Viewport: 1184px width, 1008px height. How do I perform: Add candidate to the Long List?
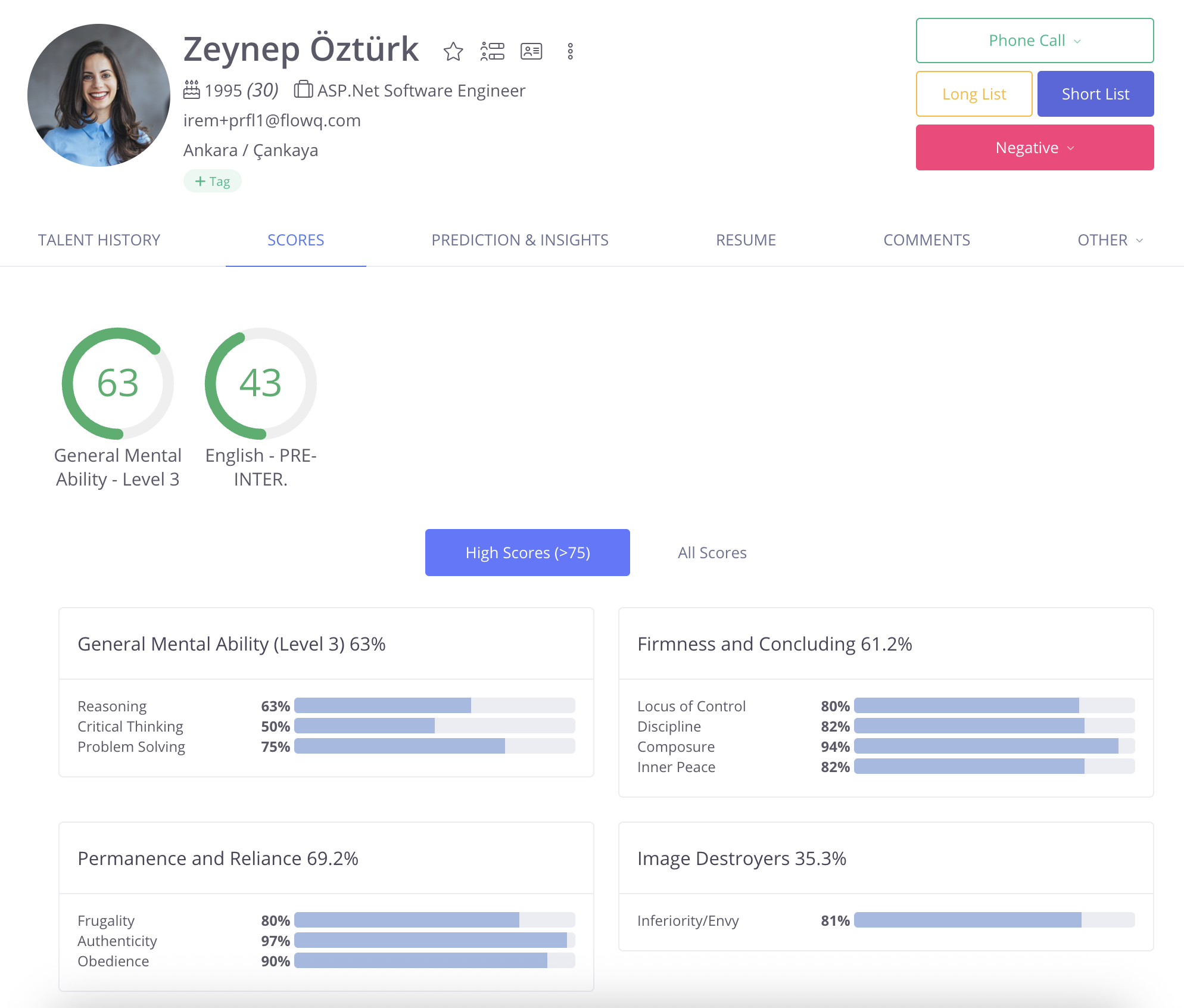click(x=974, y=94)
